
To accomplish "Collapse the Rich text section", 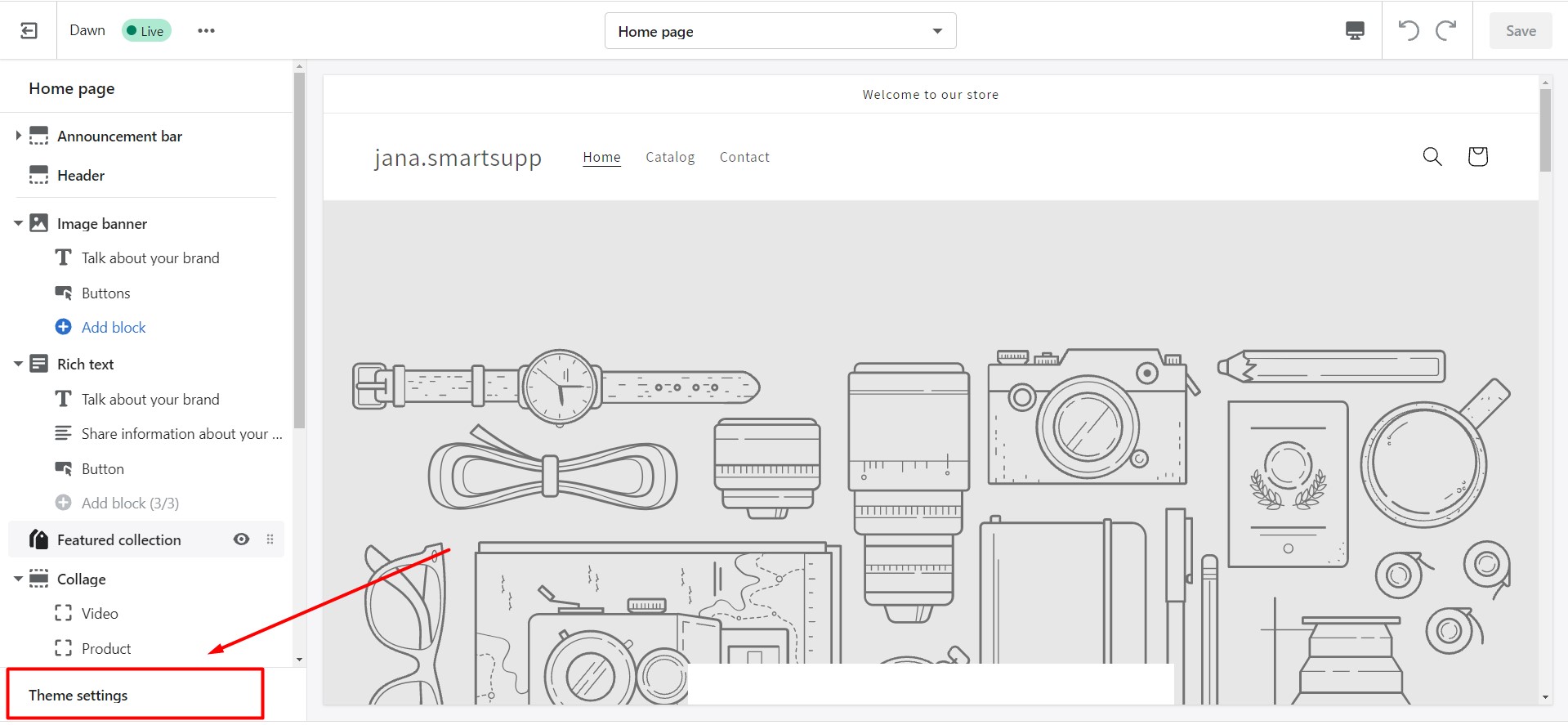I will pyautogui.click(x=18, y=364).
